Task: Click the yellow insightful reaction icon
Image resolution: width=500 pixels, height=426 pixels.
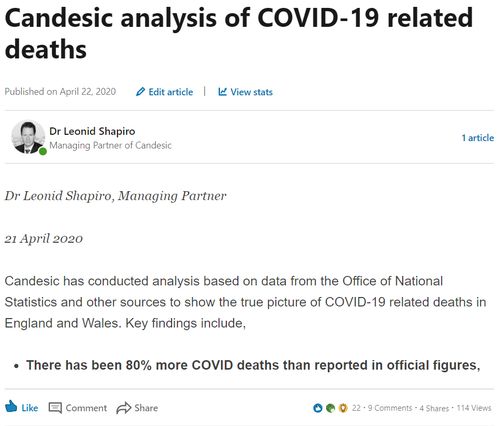Action: pos(343,408)
